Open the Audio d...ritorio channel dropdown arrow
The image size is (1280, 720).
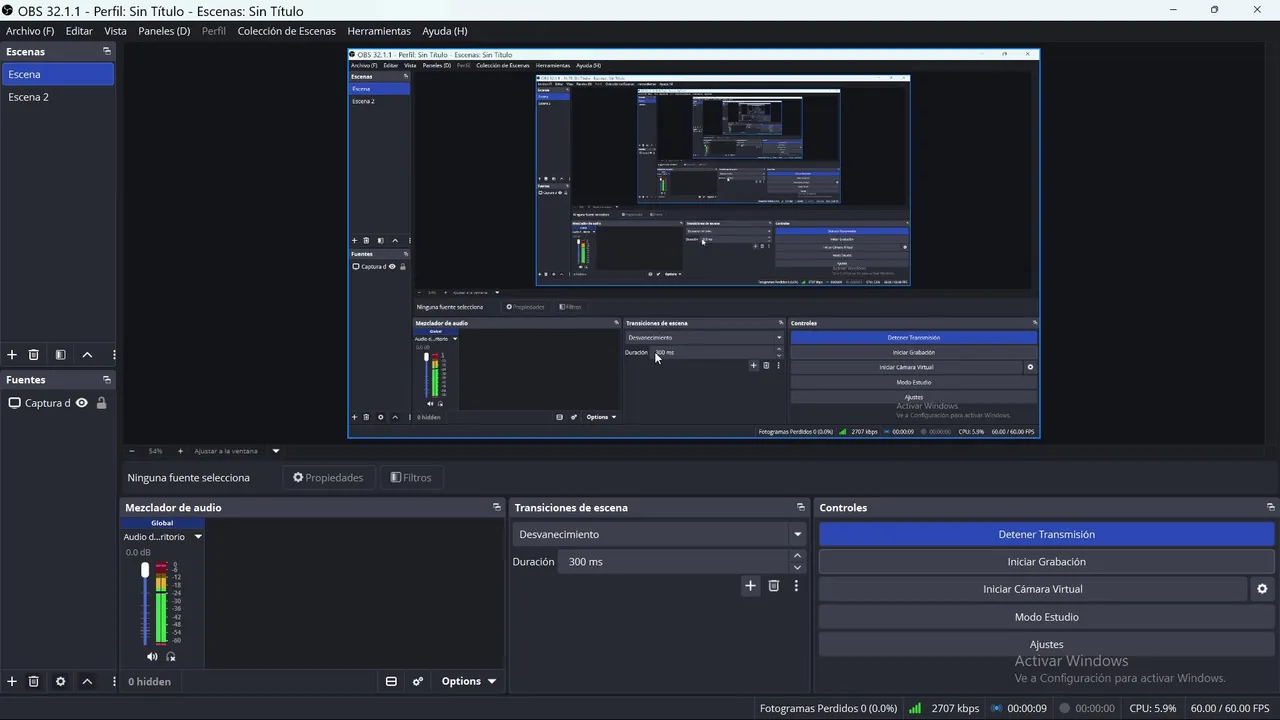point(197,537)
